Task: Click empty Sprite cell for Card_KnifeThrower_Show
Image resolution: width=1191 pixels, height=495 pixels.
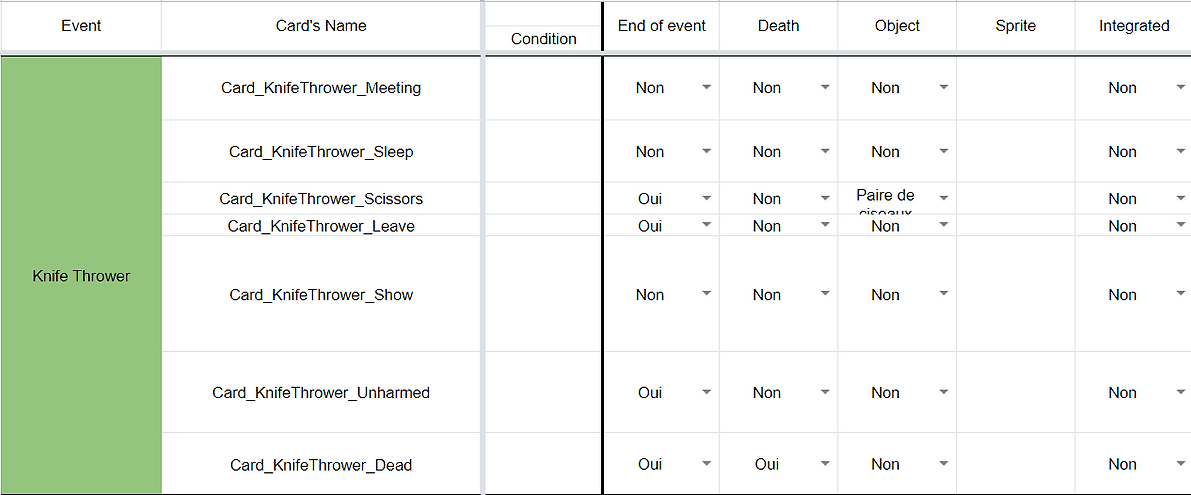Action: [1016, 294]
